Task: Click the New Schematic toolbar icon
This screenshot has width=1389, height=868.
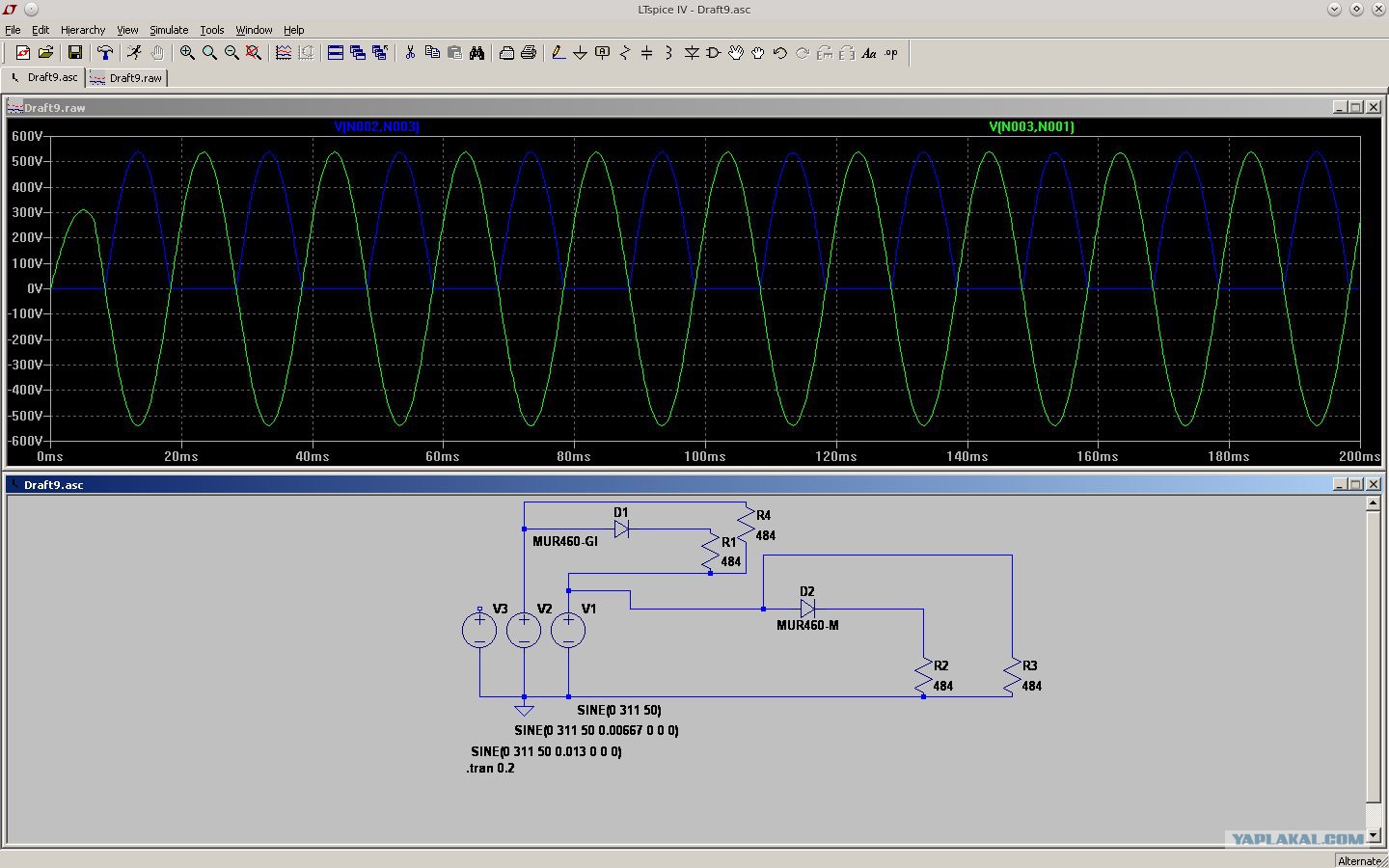Action: pos(23,53)
